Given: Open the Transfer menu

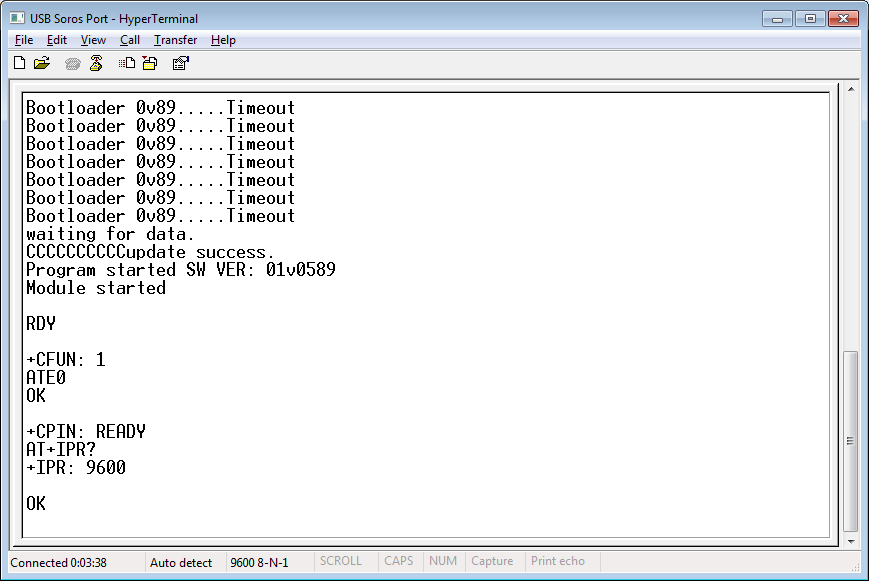Looking at the screenshot, I should coord(175,40).
